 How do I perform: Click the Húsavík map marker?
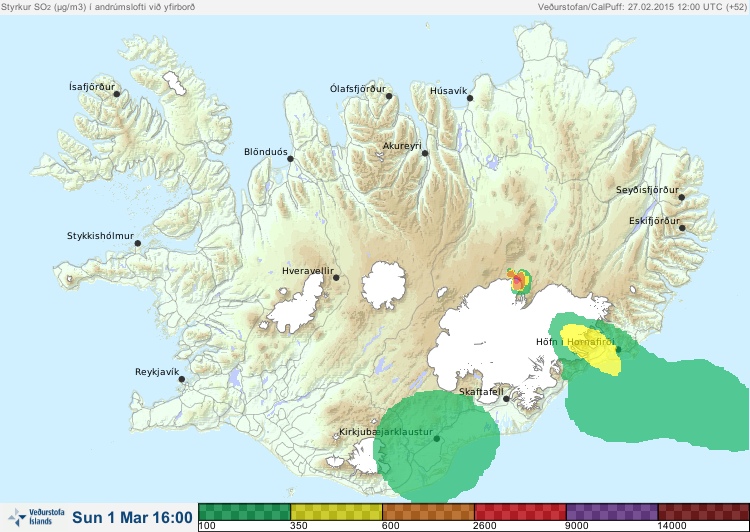click(x=470, y=98)
